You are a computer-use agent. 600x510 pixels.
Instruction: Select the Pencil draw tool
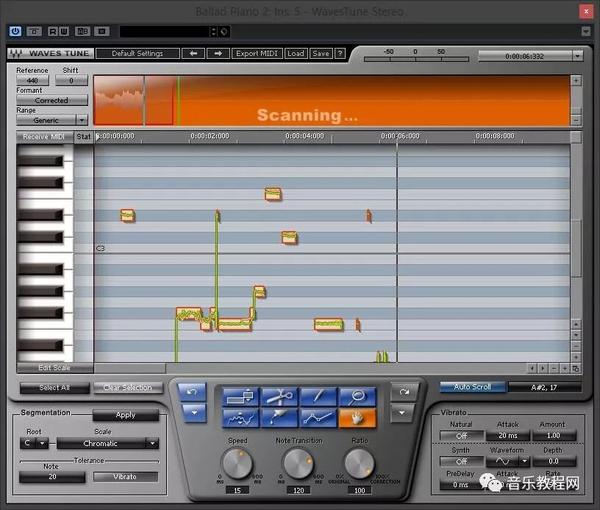point(318,396)
